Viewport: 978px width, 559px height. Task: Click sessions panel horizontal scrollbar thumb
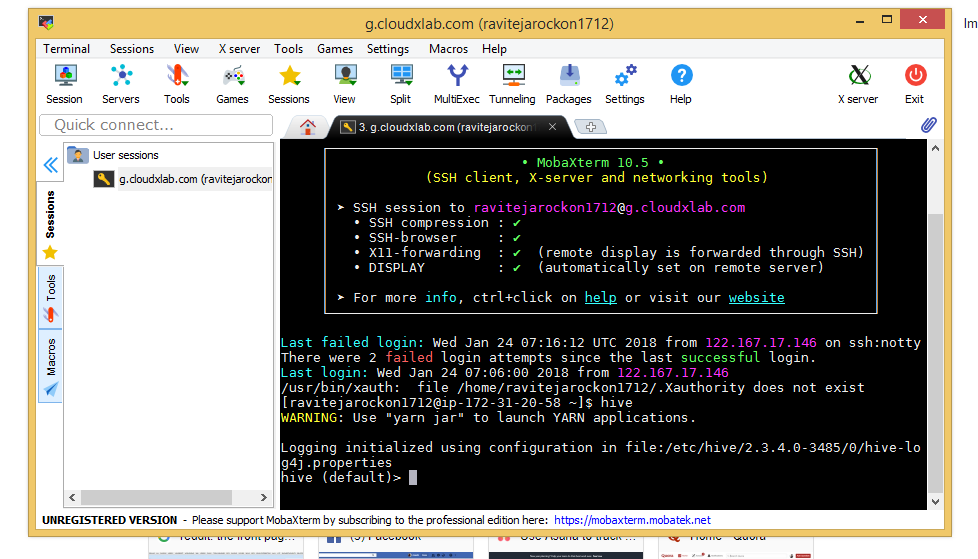coord(157,497)
